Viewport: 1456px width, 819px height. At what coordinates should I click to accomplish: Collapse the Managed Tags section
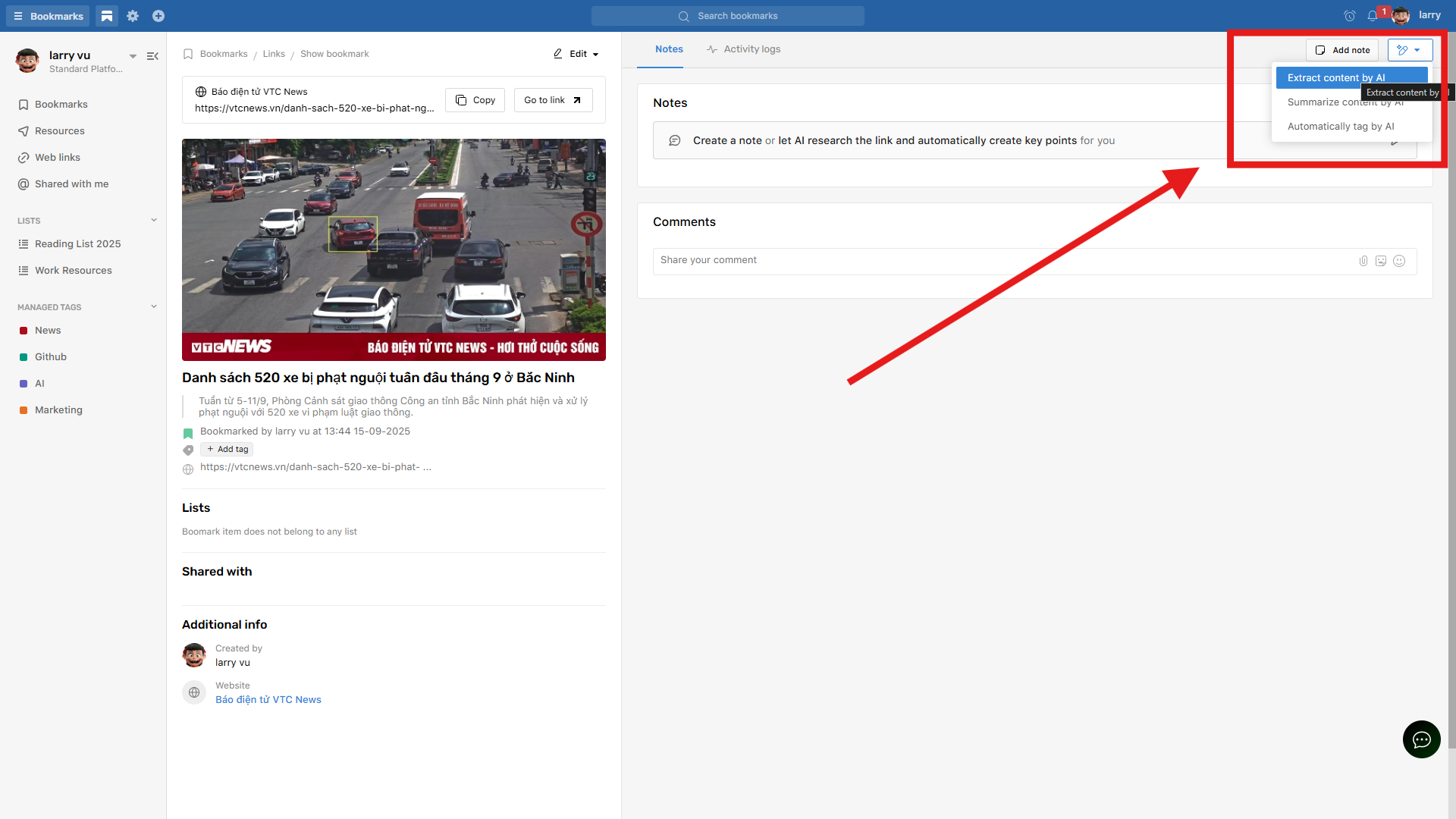154,307
